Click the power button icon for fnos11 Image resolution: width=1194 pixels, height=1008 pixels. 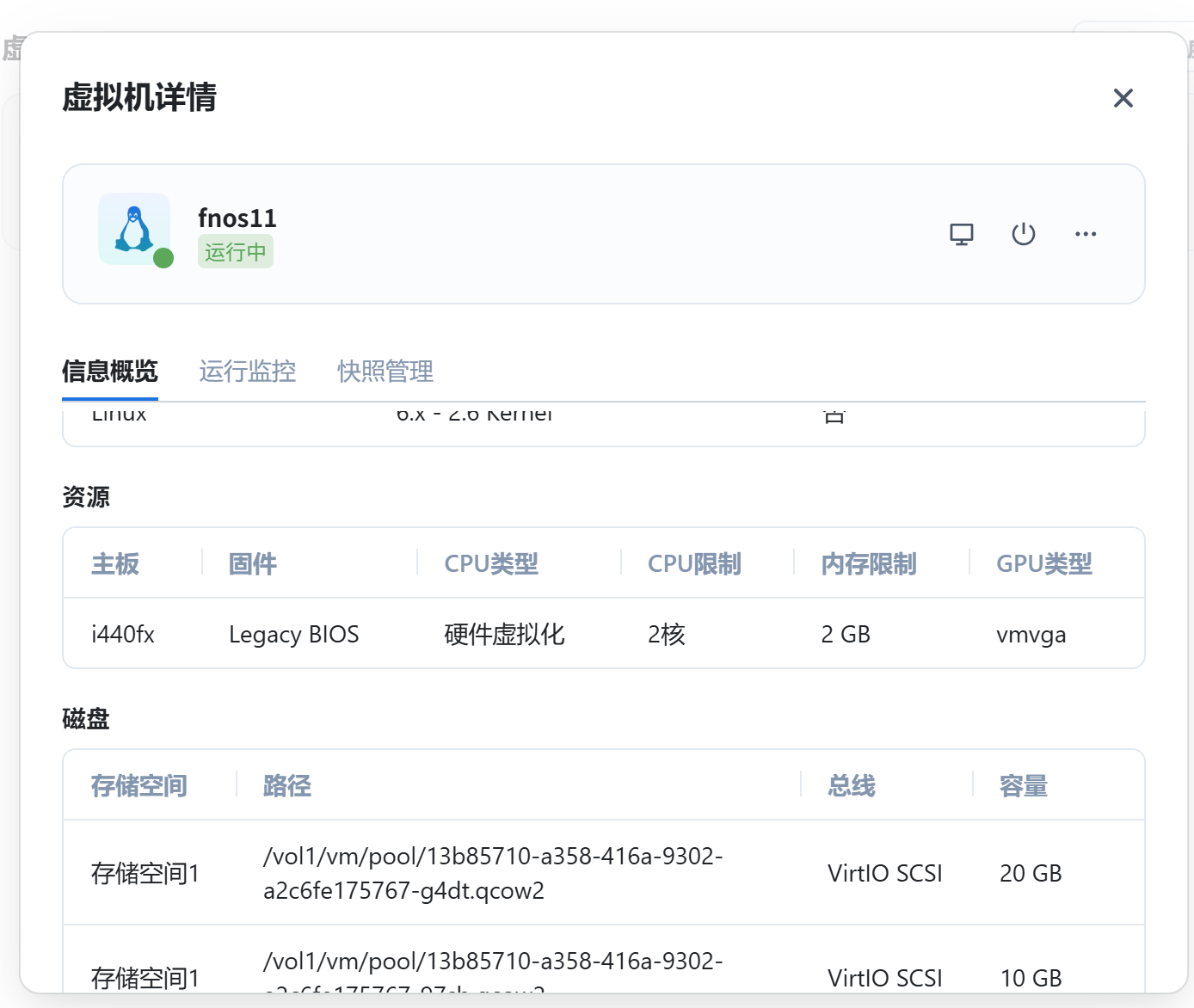tap(1023, 234)
